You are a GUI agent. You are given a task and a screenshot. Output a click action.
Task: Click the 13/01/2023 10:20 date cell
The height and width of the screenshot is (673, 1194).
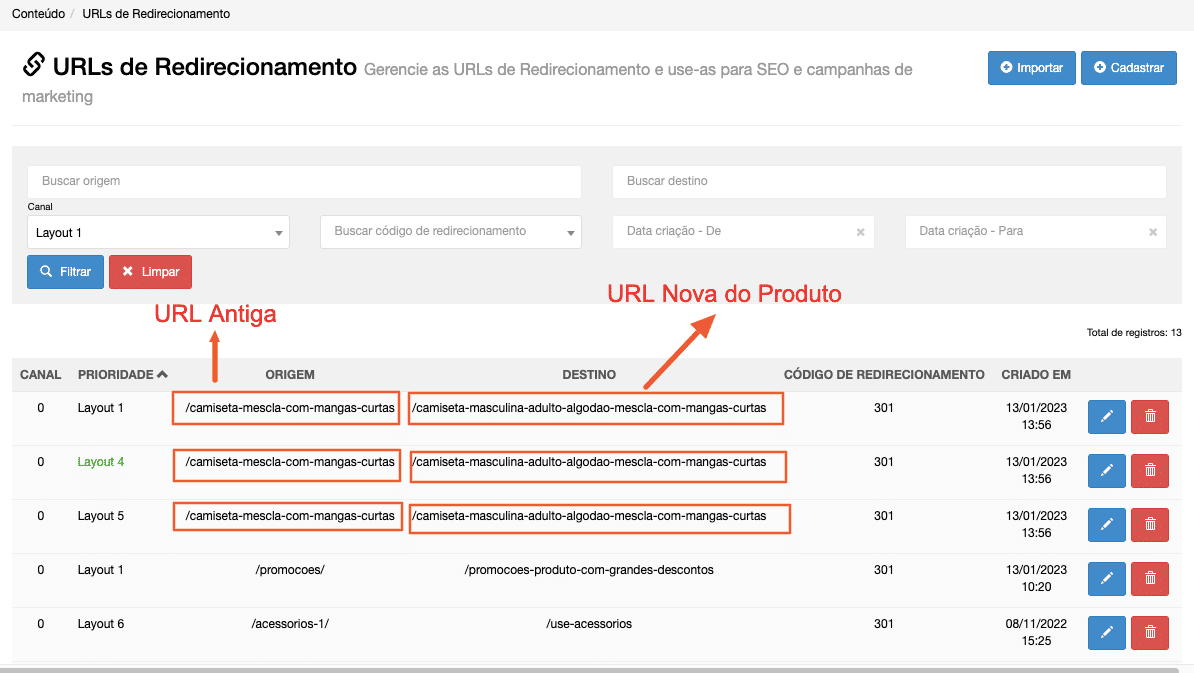(1036, 579)
